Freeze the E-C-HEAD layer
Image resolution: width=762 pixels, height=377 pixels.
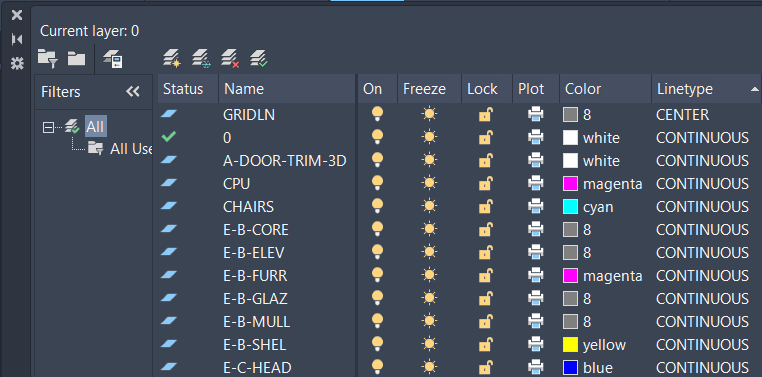click(429, 367)
